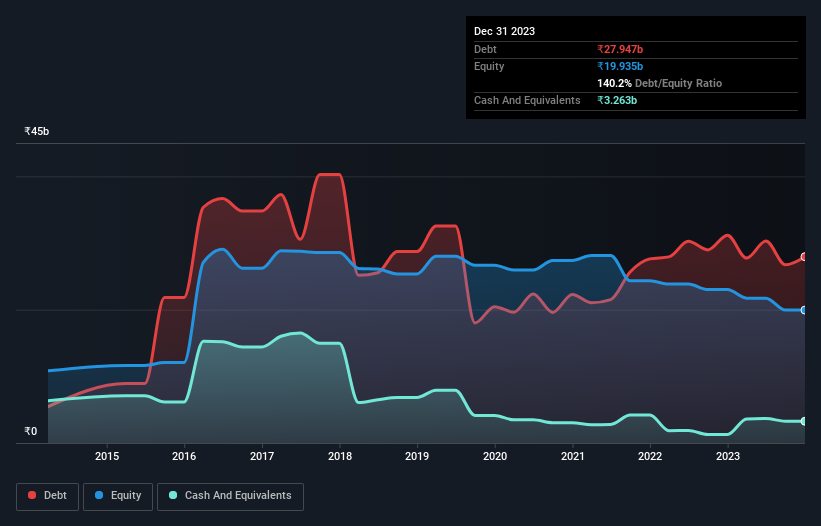Click the 2023 x-axis label
821x526 pixels.
(x=728, y=456)
